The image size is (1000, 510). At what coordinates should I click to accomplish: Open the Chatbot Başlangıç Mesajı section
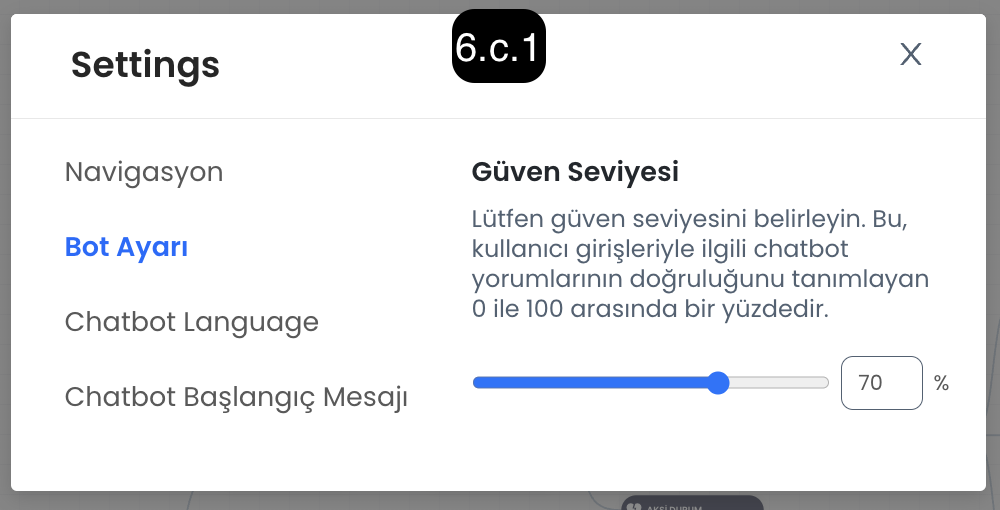point(236,397)
